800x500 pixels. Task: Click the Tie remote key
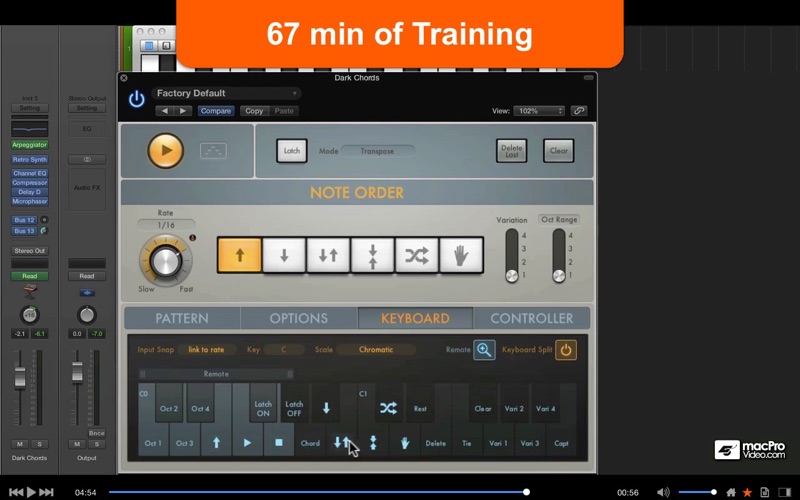coord(466,443)
